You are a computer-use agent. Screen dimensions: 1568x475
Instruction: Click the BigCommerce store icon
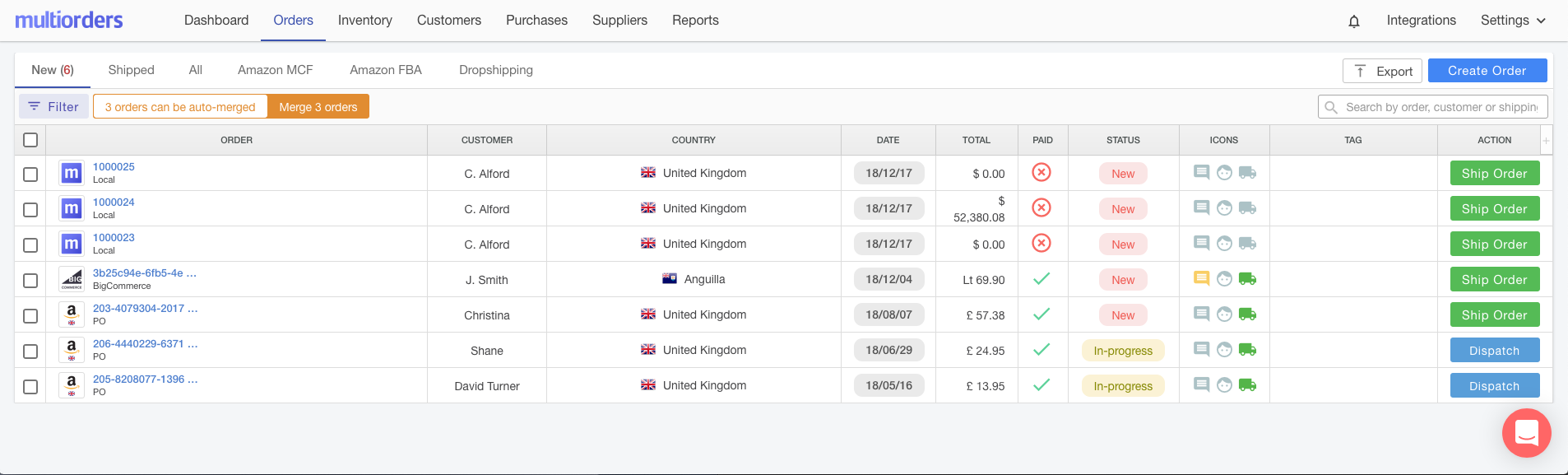point(72,279)
